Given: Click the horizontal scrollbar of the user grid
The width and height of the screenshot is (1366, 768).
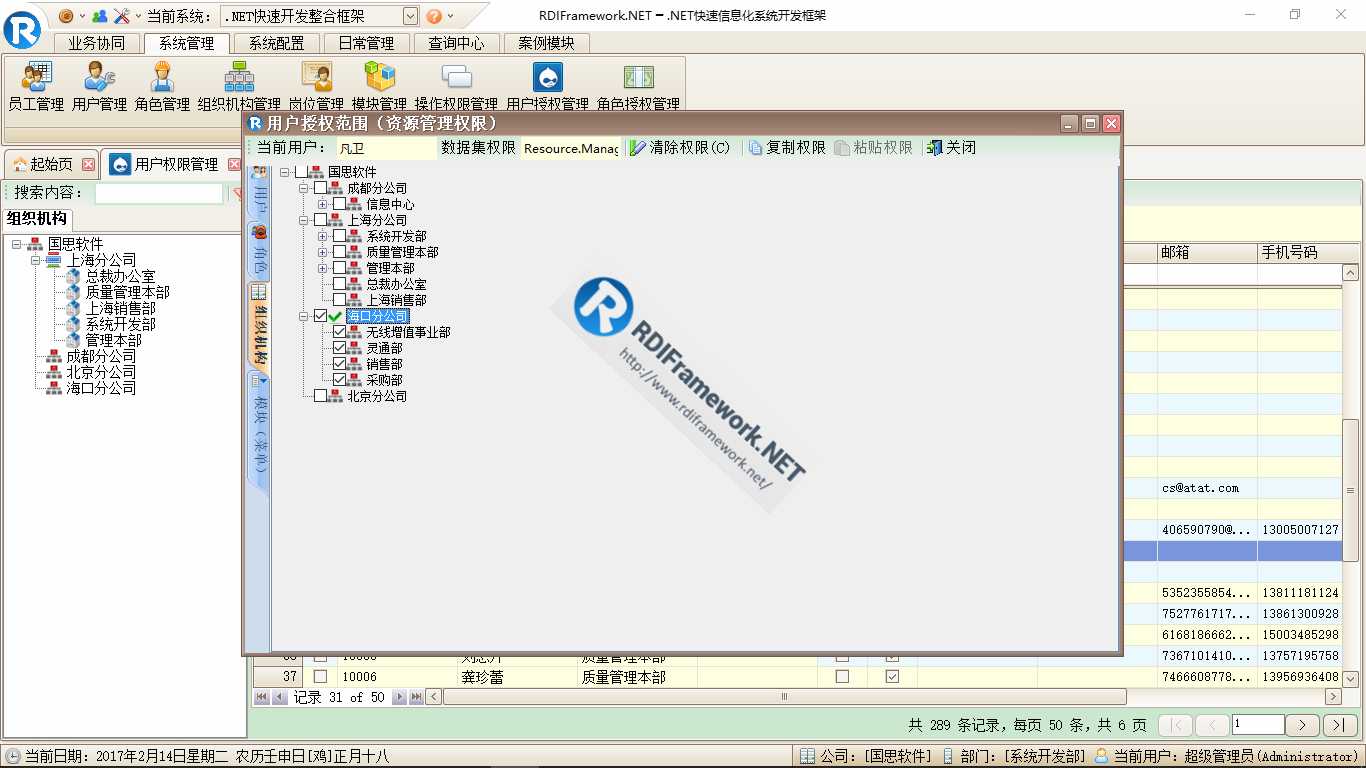Looking at the screenshot, I should coord(784,697).
